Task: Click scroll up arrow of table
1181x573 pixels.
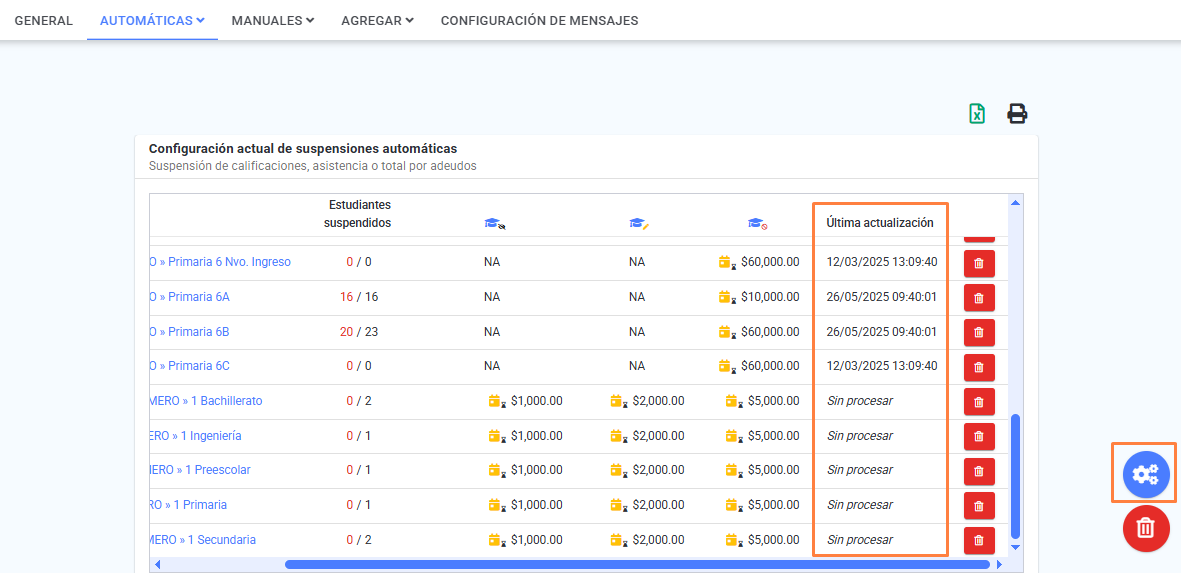Action: coord(1015,203)
